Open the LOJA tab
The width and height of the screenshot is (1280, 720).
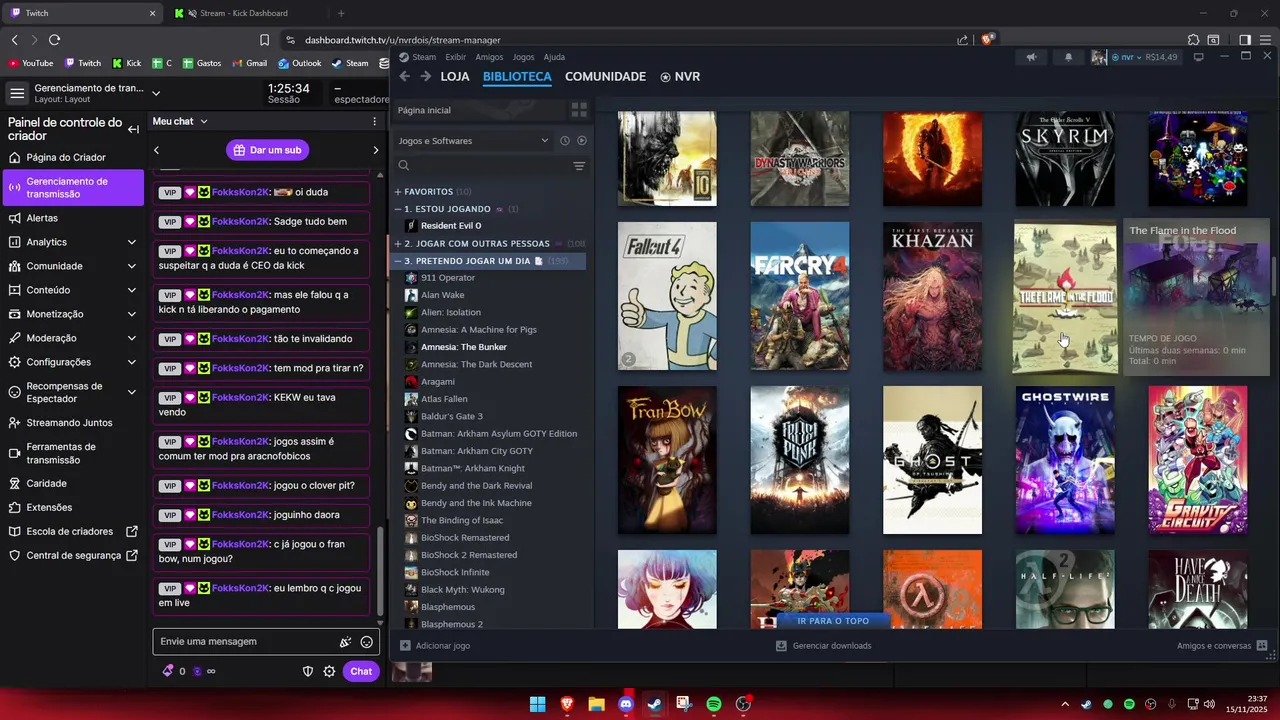(x=455, y=77)
